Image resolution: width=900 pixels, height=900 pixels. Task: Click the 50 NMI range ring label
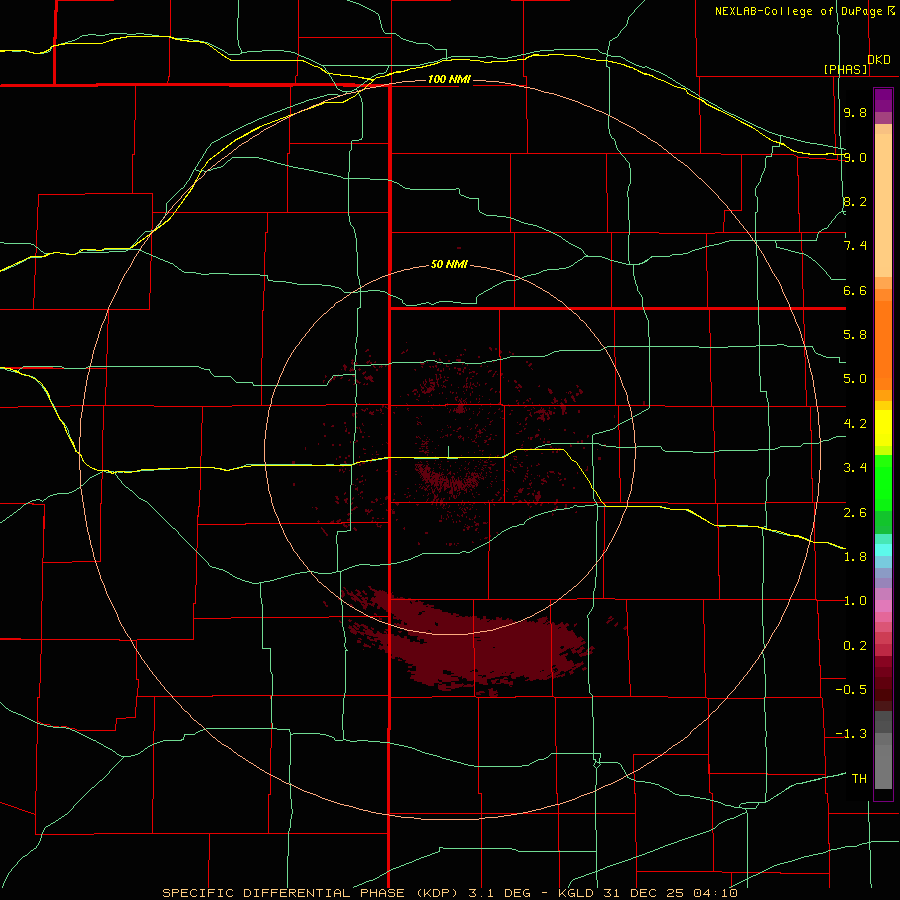(449, 265)
